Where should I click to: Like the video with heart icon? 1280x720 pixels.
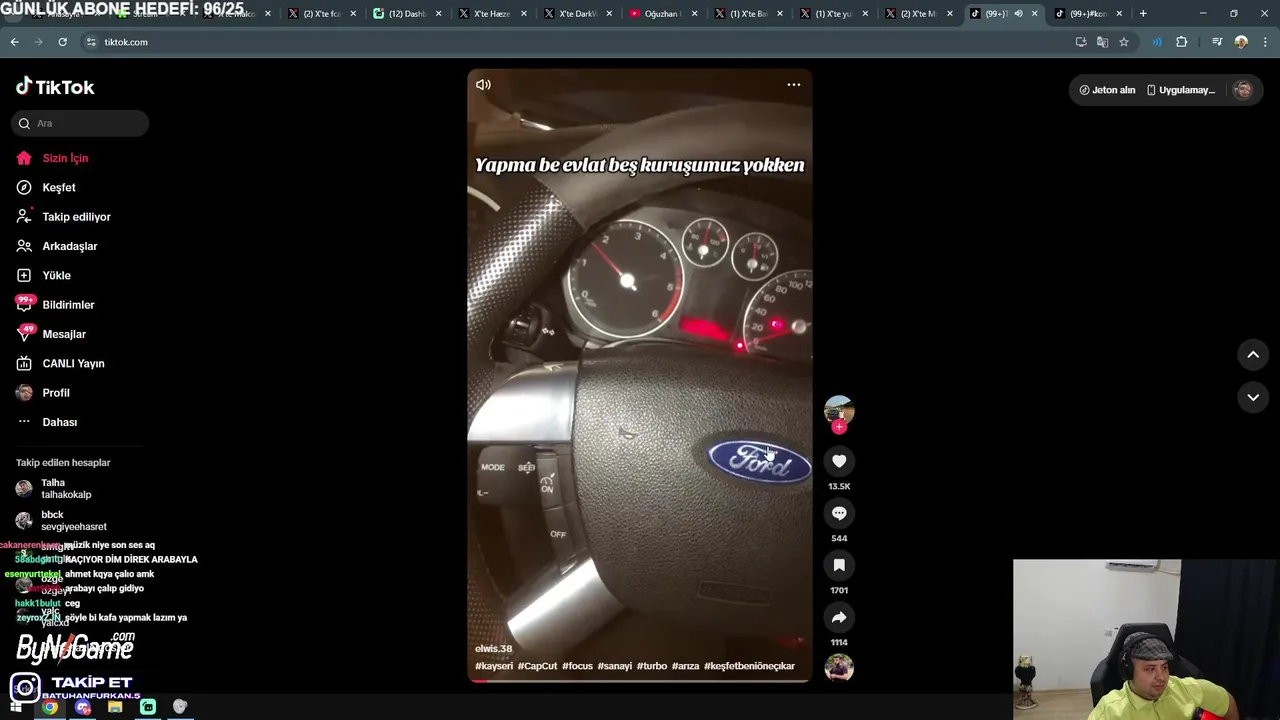[x=839, y=461]
